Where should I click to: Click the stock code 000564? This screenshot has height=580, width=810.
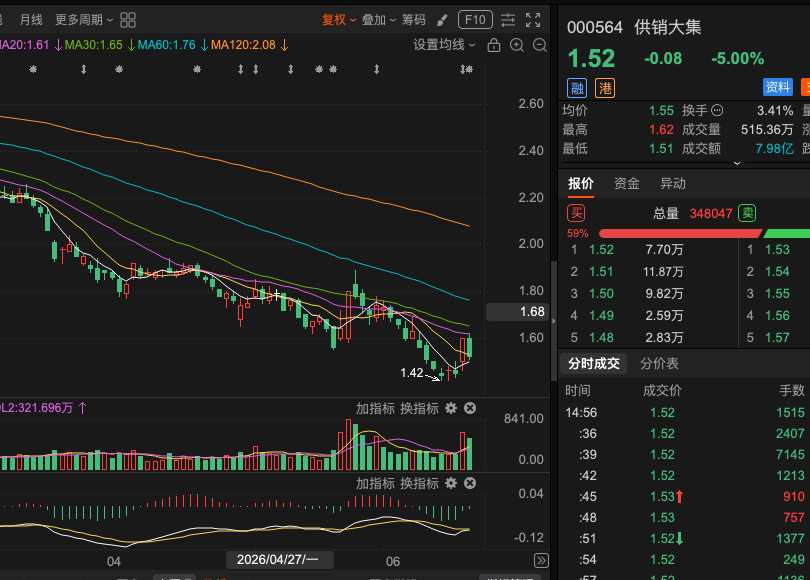click(595, 27)
